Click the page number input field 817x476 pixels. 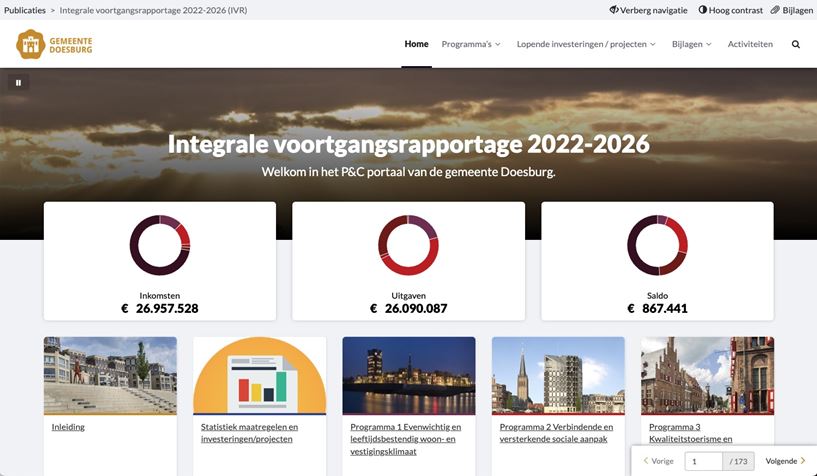pos(703,461)
